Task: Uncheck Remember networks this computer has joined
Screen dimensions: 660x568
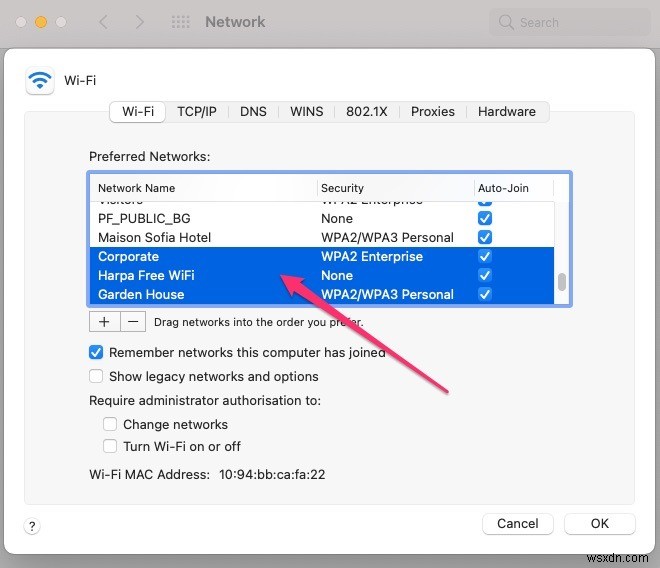Action: (96, 352)
